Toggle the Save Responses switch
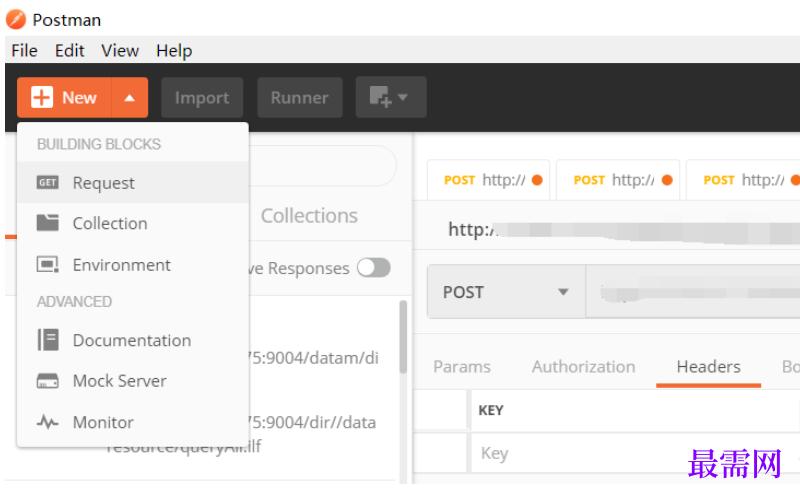800x495 pixels. pyautogui.click(x=374, y=267)
